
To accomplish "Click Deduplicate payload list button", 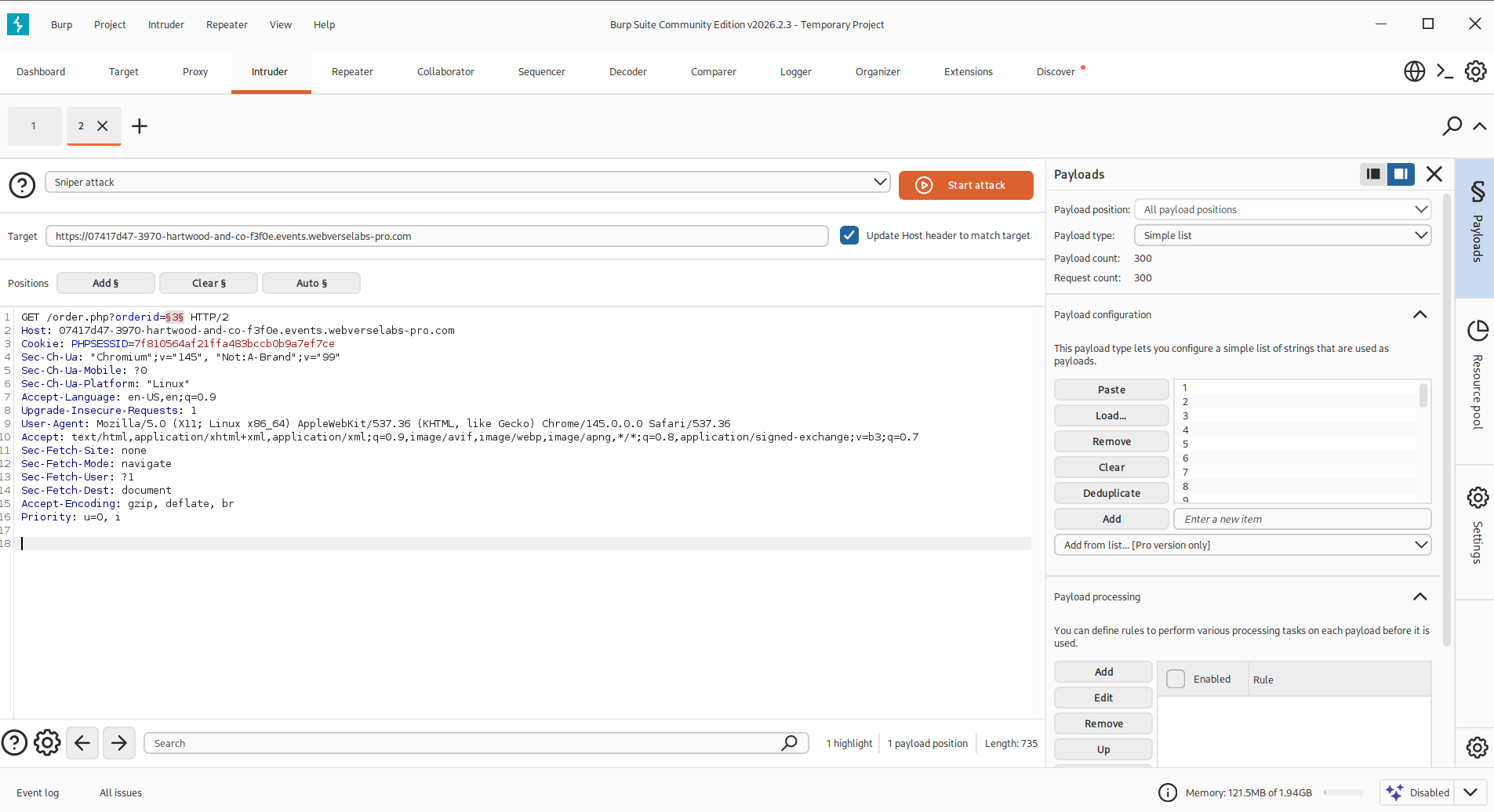I will tap(1111, 493).
